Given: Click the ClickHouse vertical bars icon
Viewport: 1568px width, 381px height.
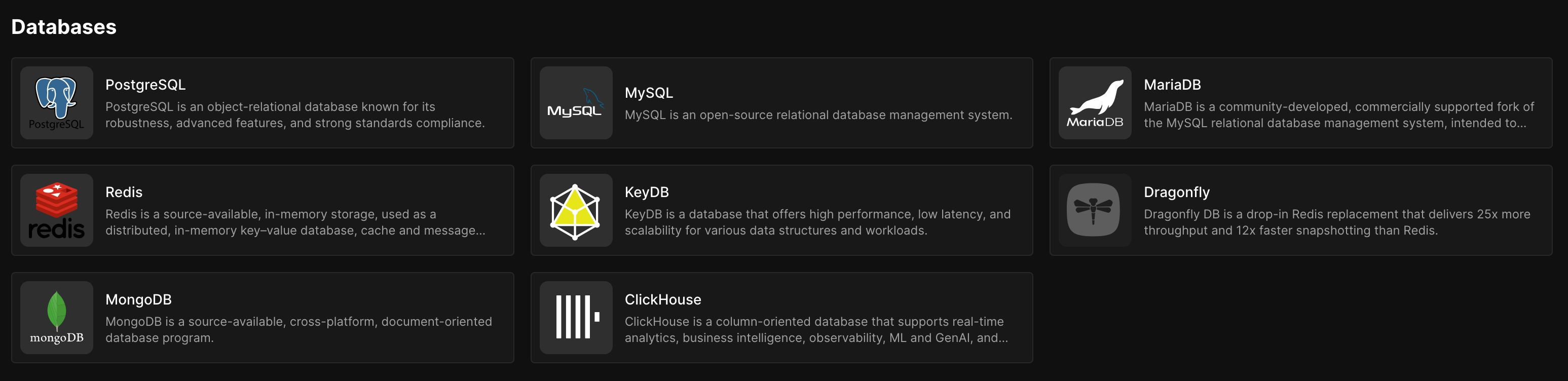Looking at the screenshot, I should 575,317.
